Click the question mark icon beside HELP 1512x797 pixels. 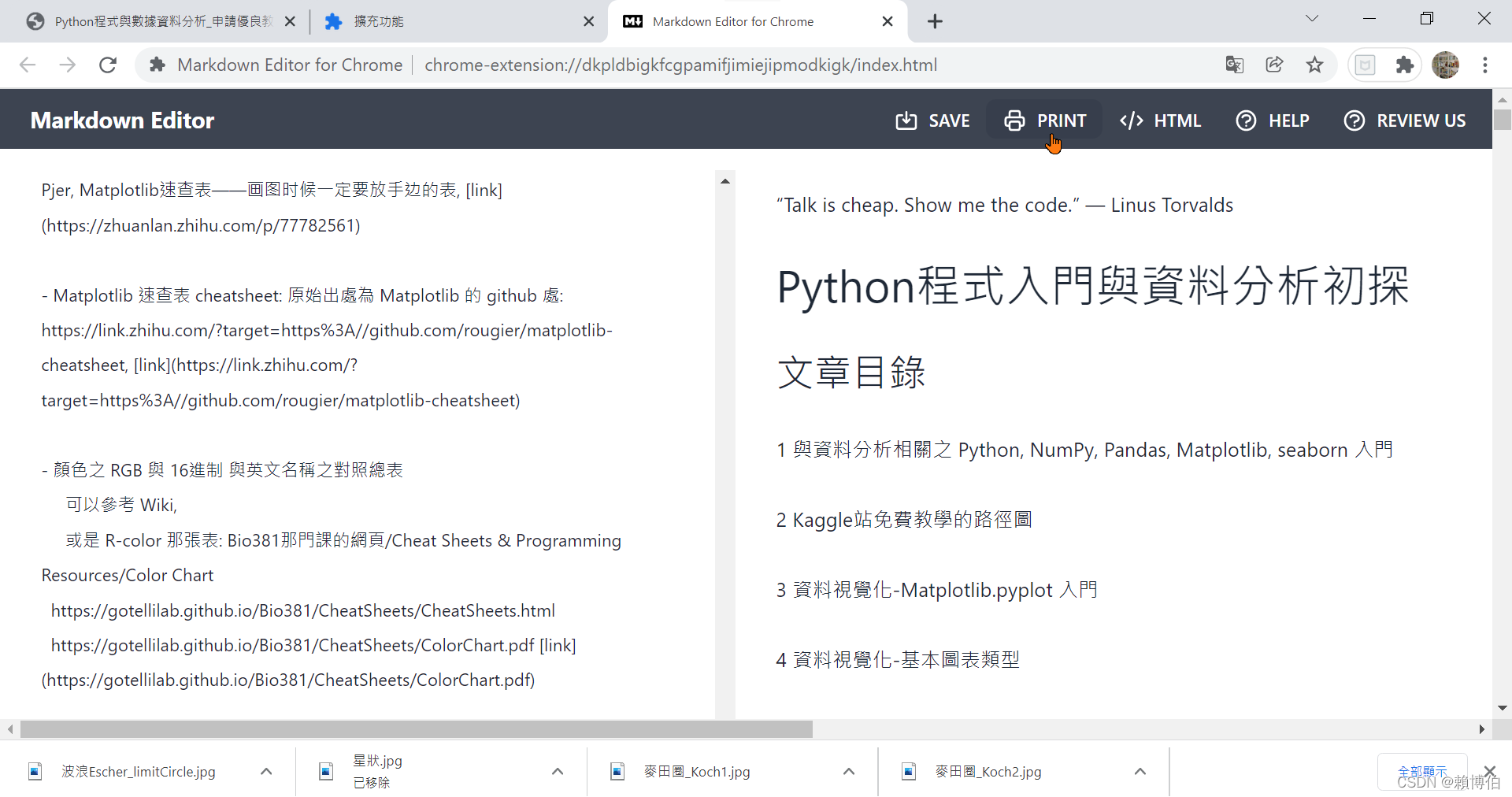1246,120
